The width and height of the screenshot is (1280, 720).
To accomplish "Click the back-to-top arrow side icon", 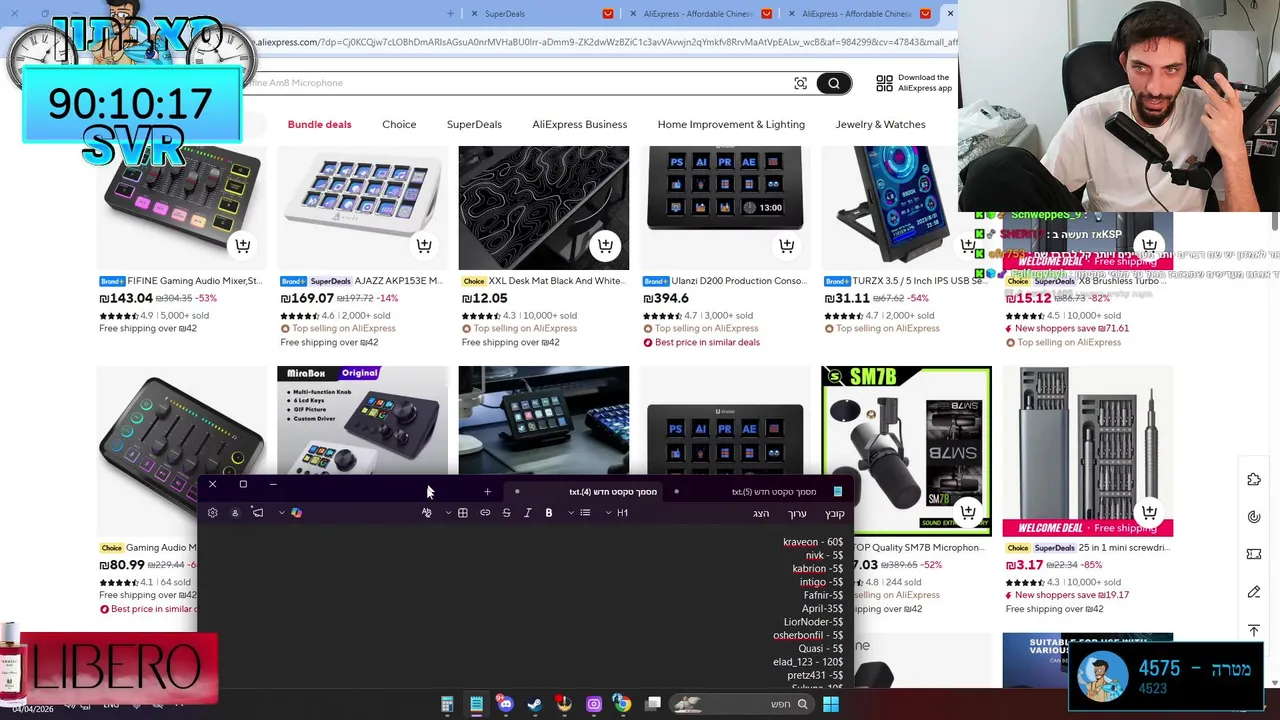I will click(x=1254, y=630).
